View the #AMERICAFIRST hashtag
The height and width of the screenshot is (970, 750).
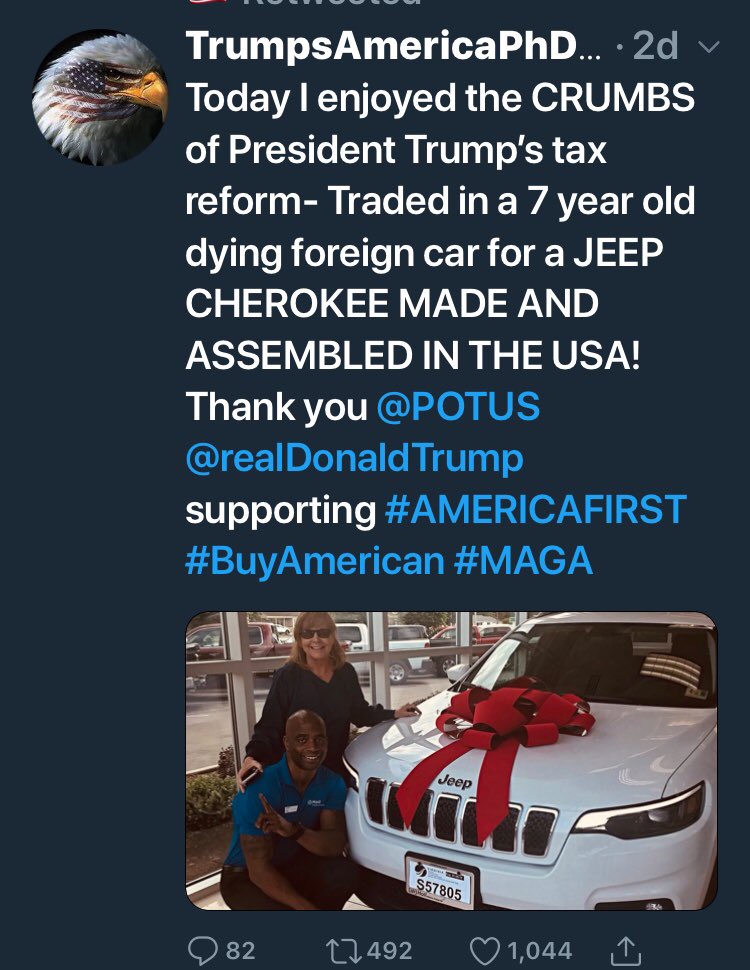tap(535, 510)
